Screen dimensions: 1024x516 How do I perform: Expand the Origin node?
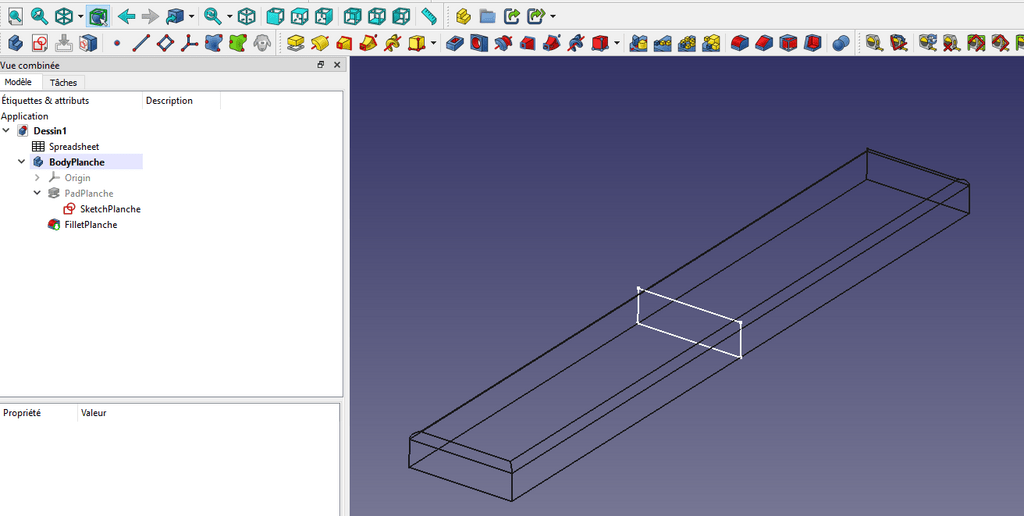point(37,178)
